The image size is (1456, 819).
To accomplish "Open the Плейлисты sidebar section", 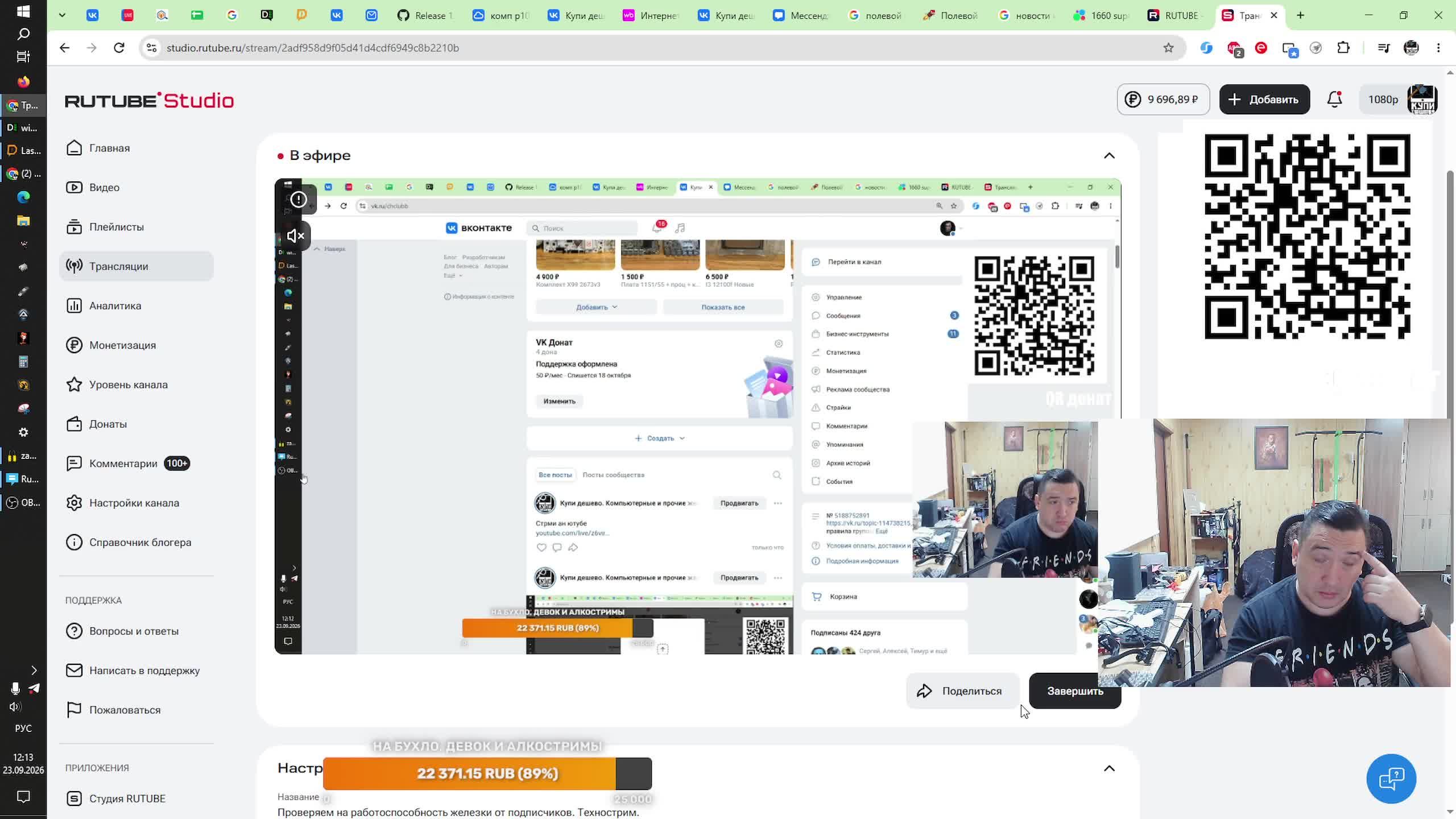I will (x=136, y=227).
